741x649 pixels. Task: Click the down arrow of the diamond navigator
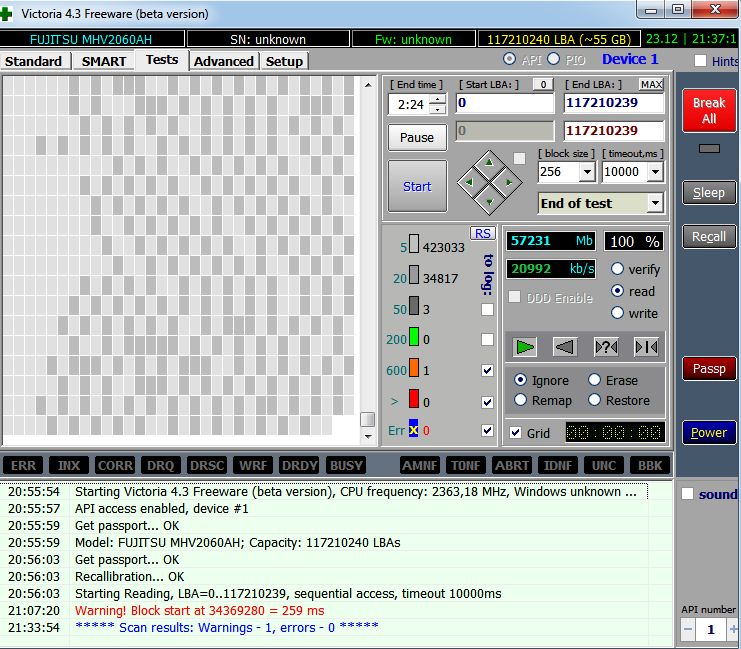click(489, 202)
